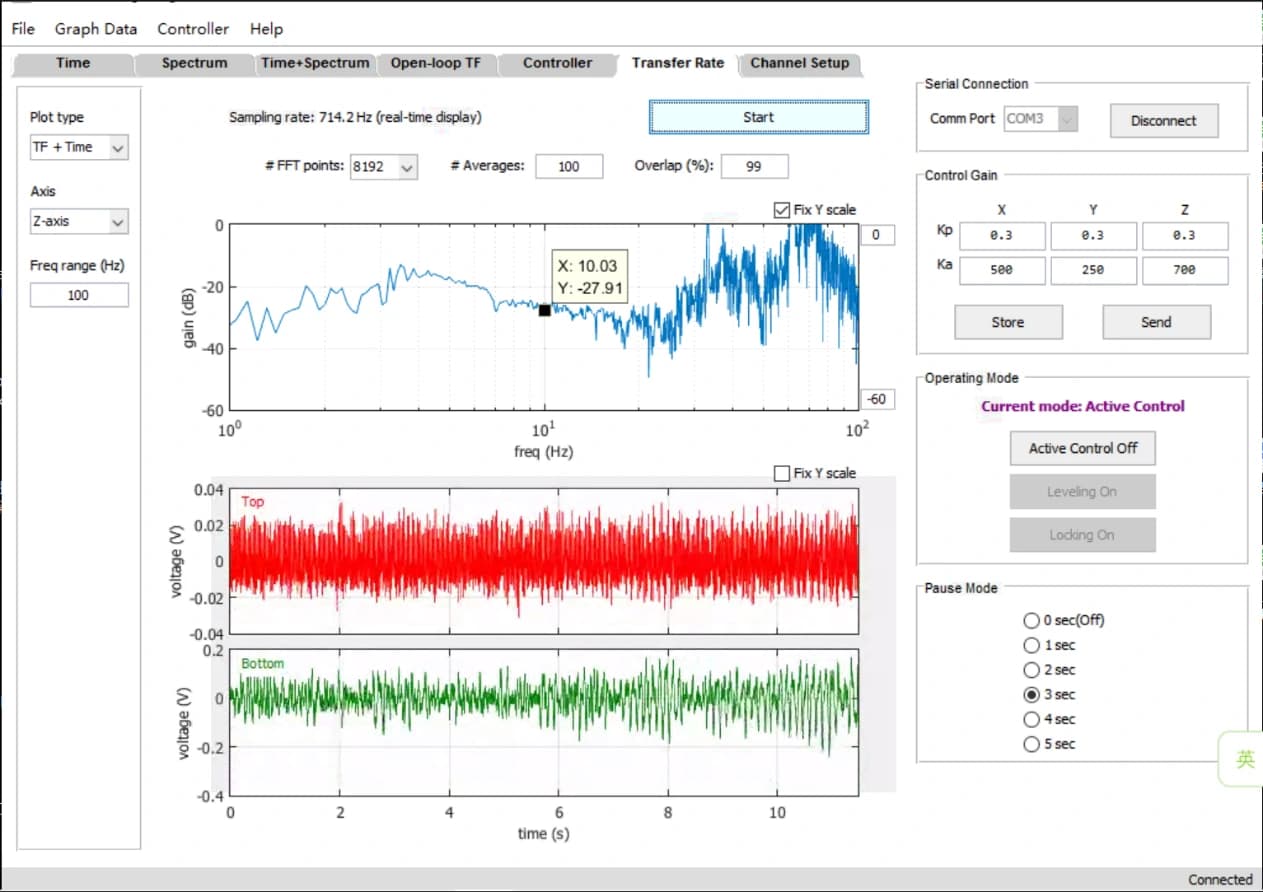Click the Ka Z field showing 700

point(1185,270)
